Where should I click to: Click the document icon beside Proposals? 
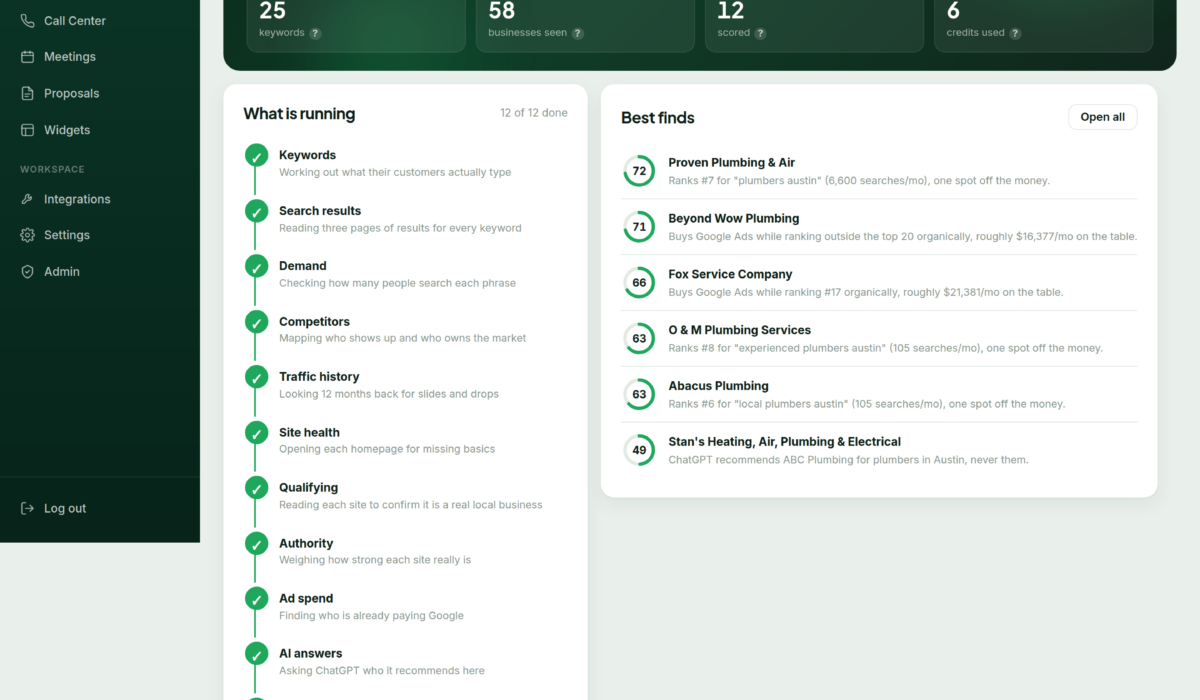[x=27, y=94]
